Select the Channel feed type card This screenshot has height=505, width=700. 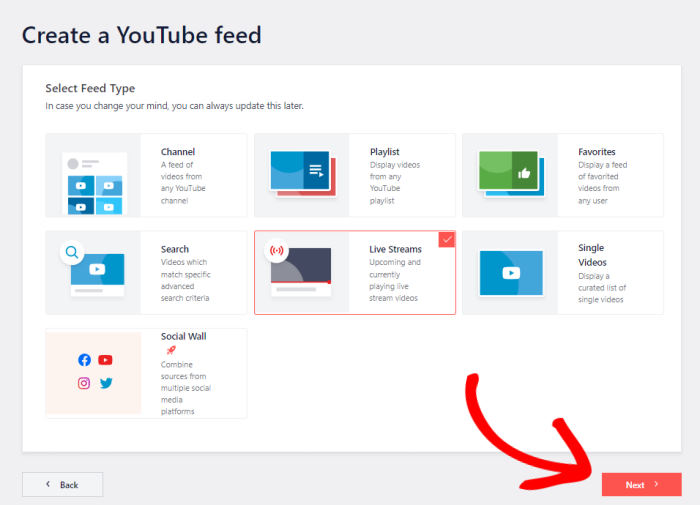click(x=146, y=175)
